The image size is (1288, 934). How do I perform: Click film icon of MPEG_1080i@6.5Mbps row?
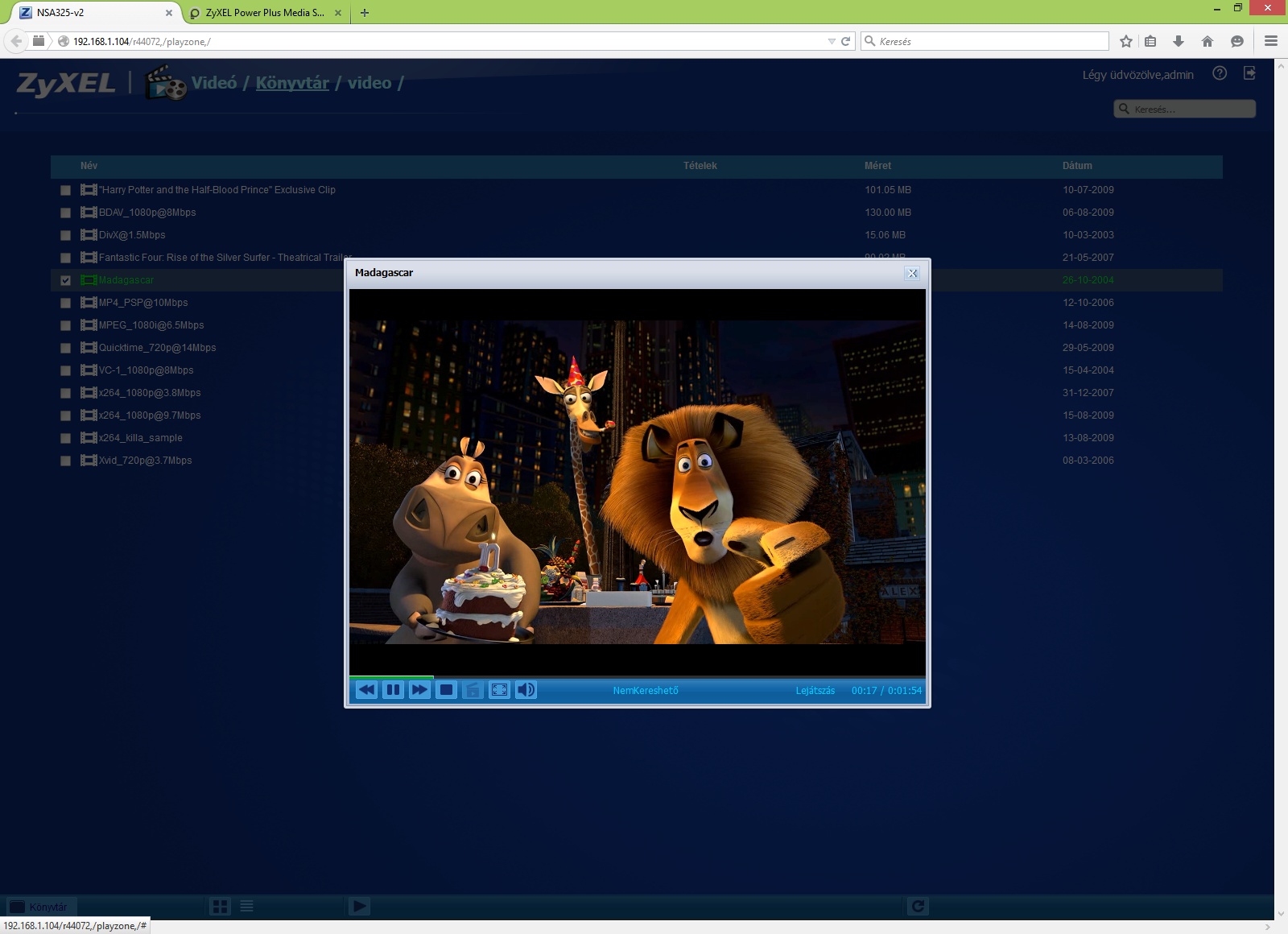[89, 325]
